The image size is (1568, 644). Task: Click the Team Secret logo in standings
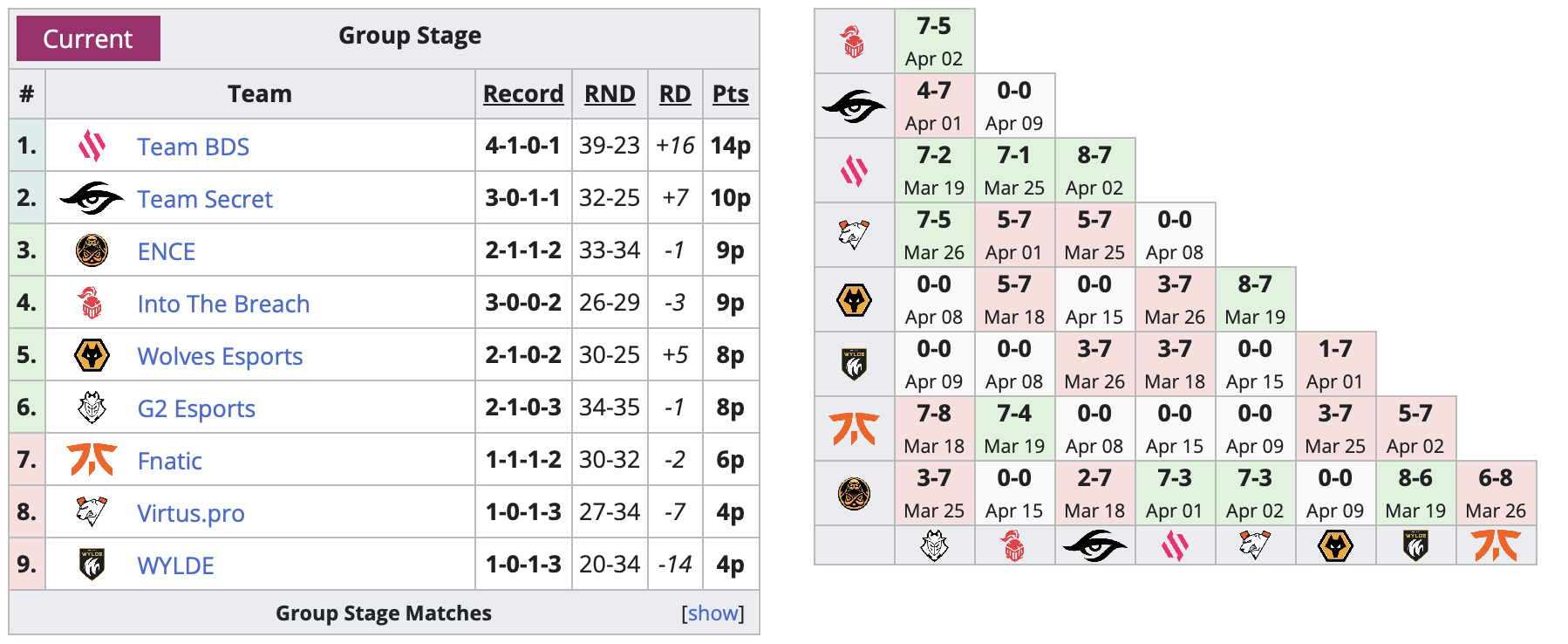point(92,198)
